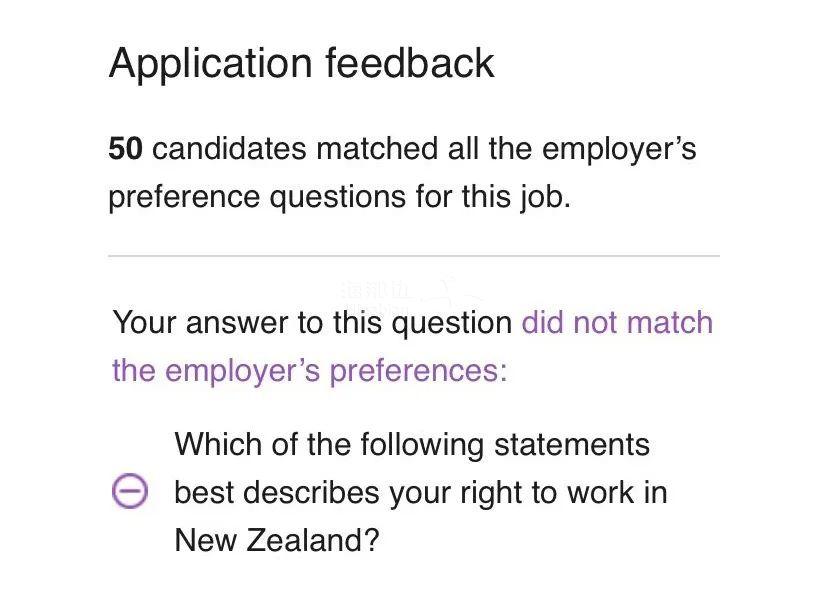Click the word 'statements' in the question
This screenshot has width=828, height=592.
572,445
